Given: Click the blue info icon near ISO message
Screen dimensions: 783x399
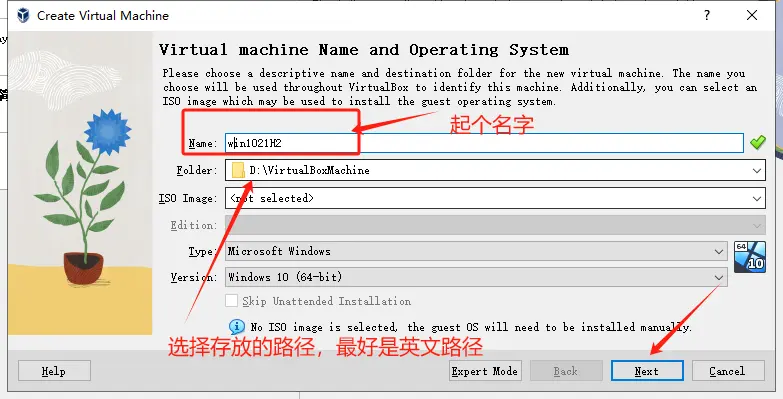Looking at the screenshot, I should pyautogui.click(x=237, y=327).
